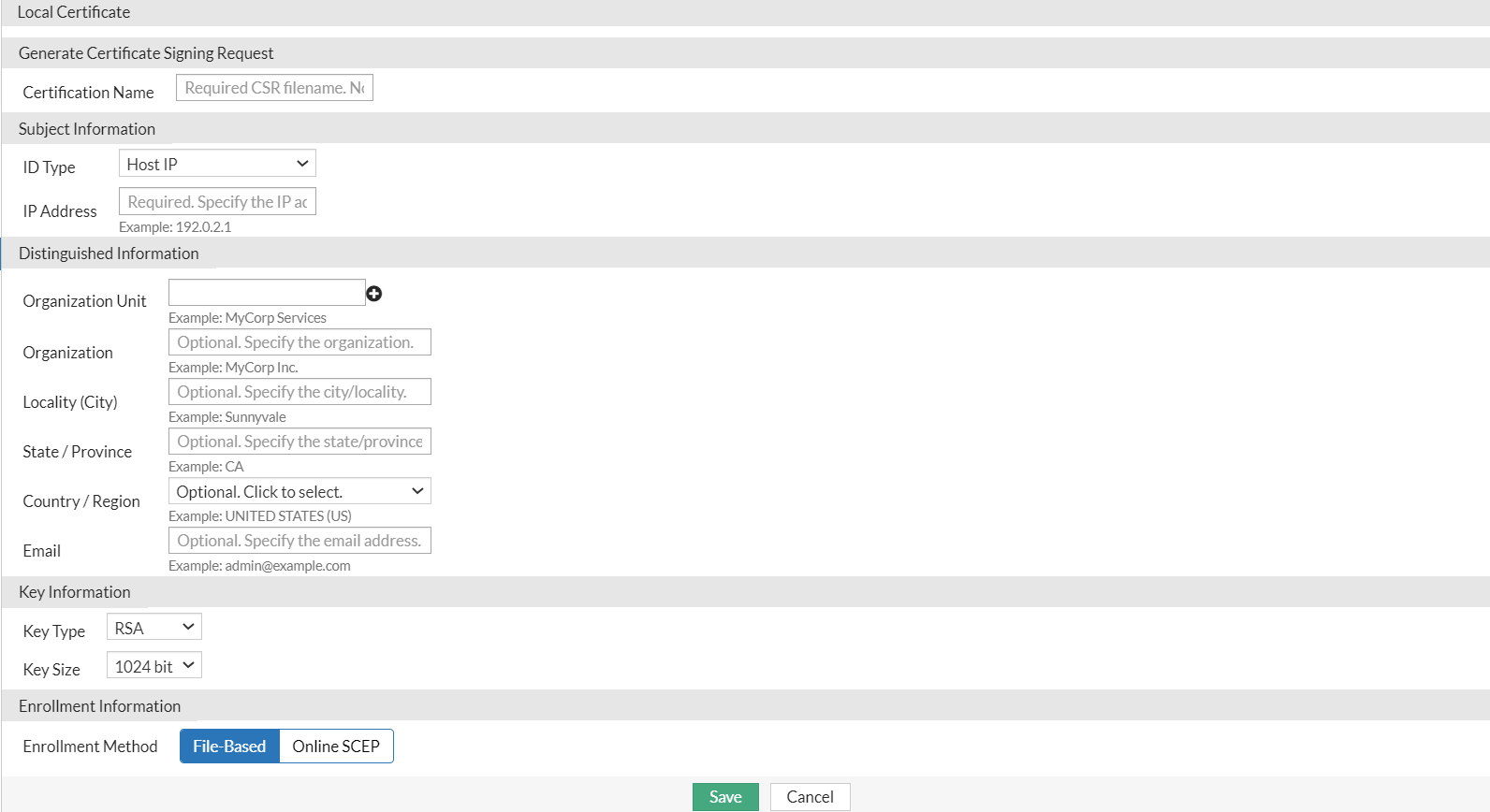Click into the Organization field
The height and width of the screenshot is (812, 1490).
pos(299,342)
